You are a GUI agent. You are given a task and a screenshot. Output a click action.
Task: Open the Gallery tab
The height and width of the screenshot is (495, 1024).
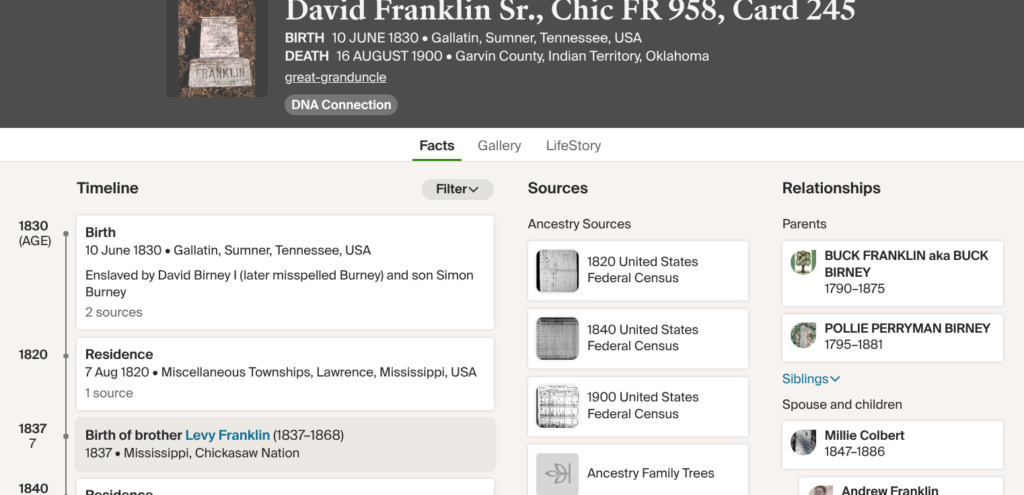click(499, 146)
